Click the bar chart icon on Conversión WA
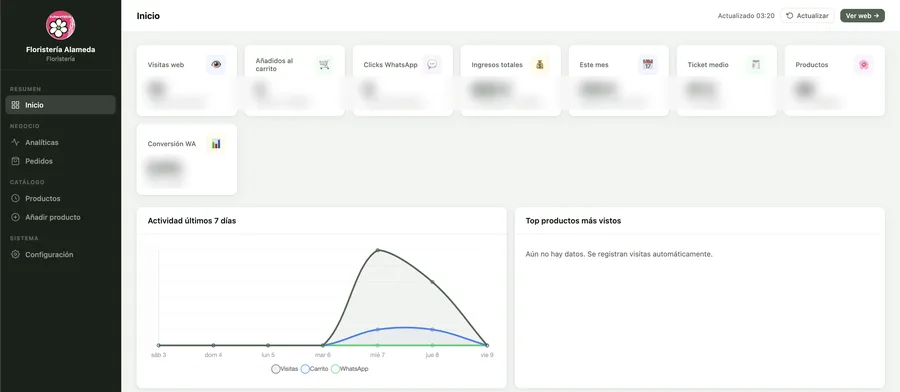The image size is (900, 392). (x=216, y=144)
